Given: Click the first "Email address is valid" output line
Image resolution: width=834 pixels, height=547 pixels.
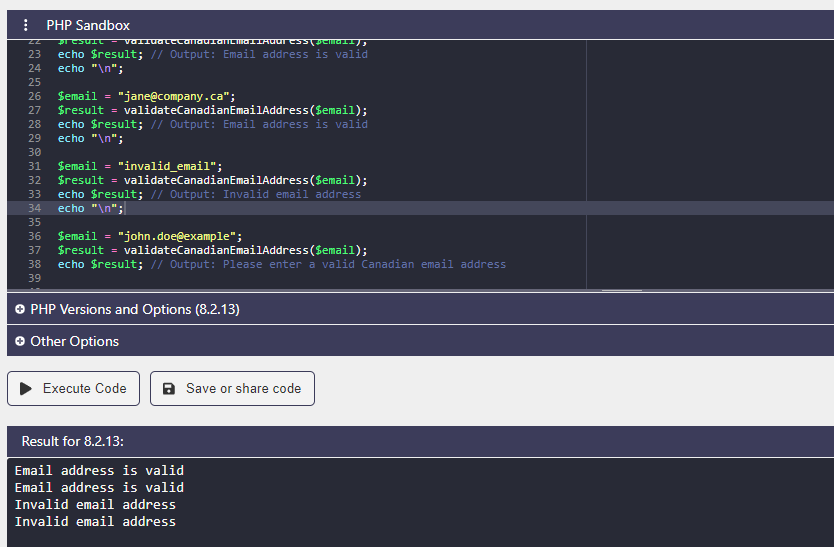Looking at the screenshot, I should point(99,471).
